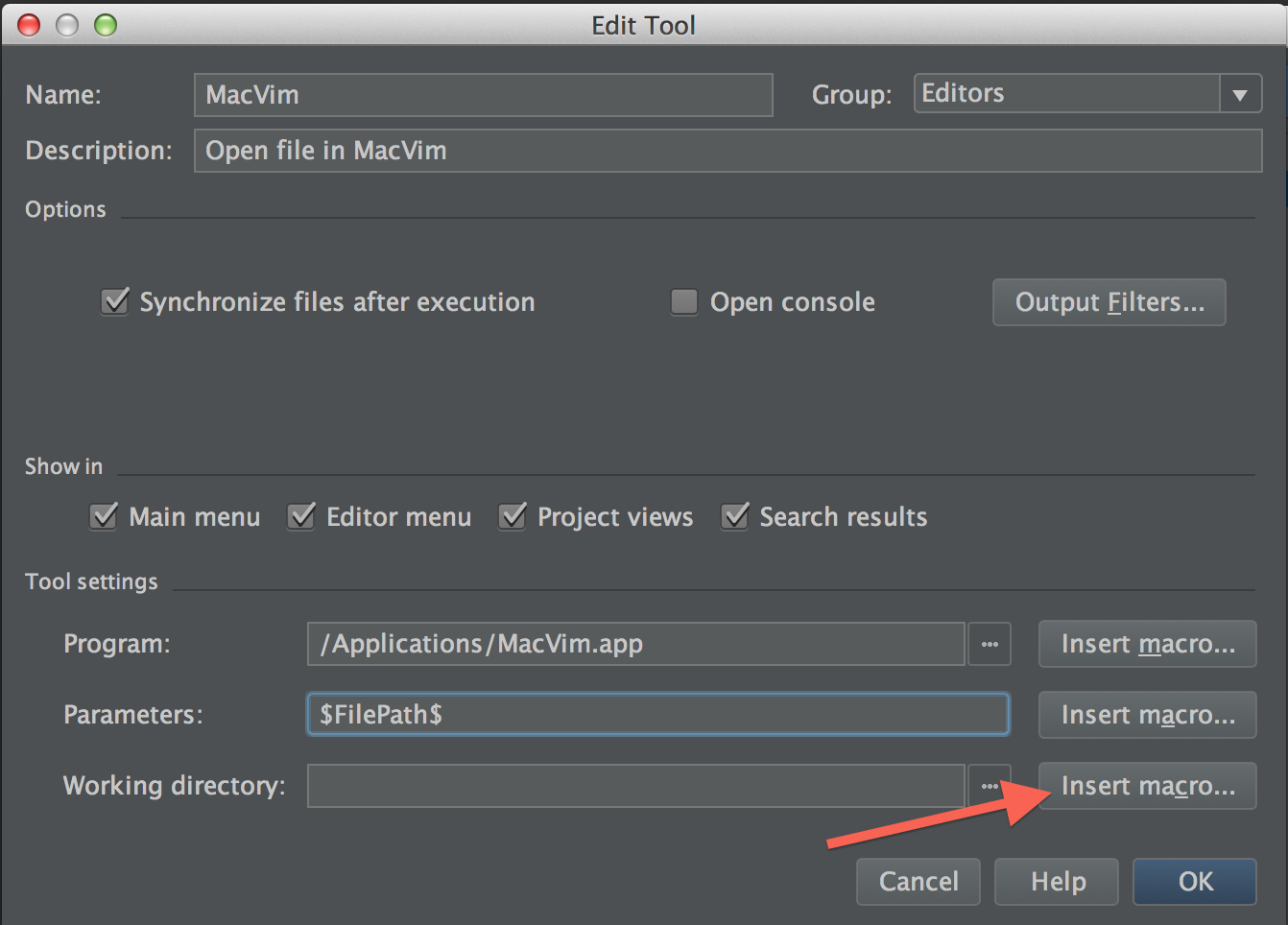Screen dimensions: 1288x925
Task: Click the Cancel button
Action: coord(918,882)
